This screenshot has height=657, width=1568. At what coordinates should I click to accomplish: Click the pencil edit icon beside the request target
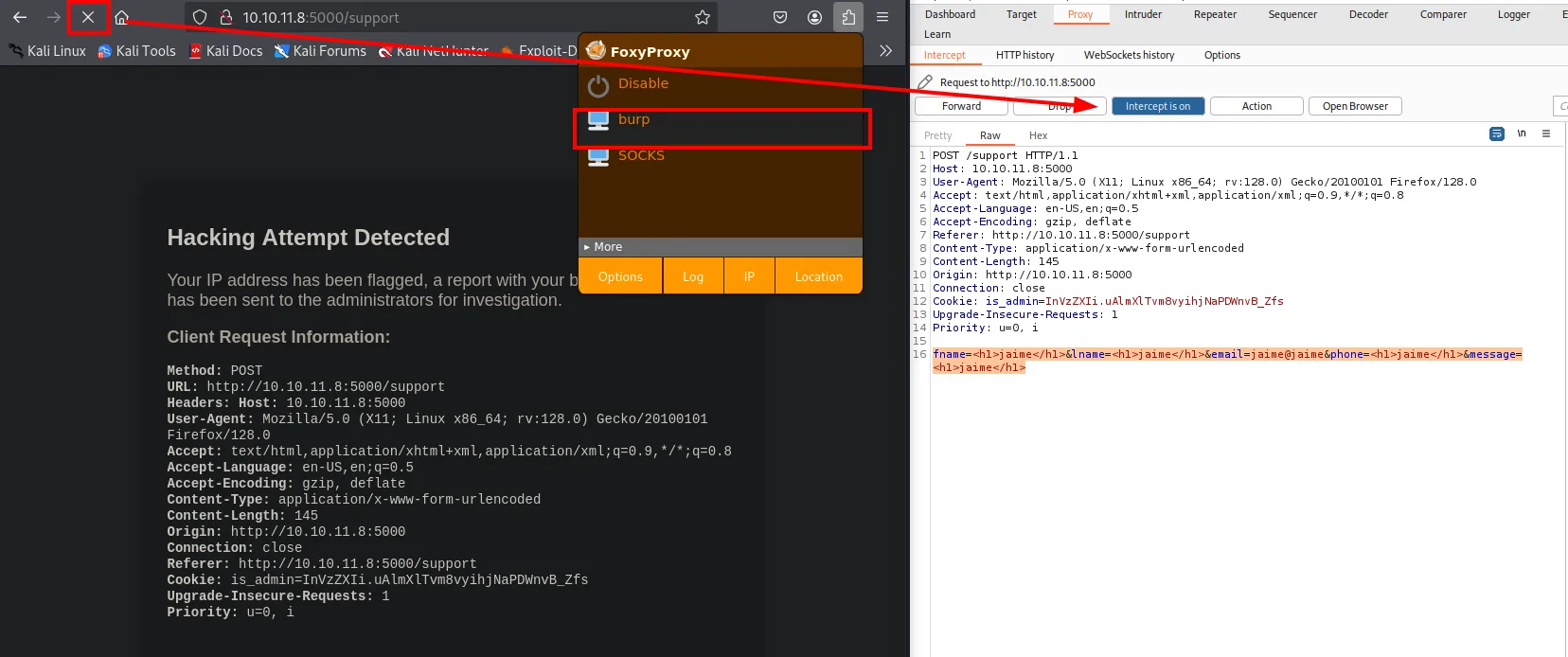(x=925, y=82)
